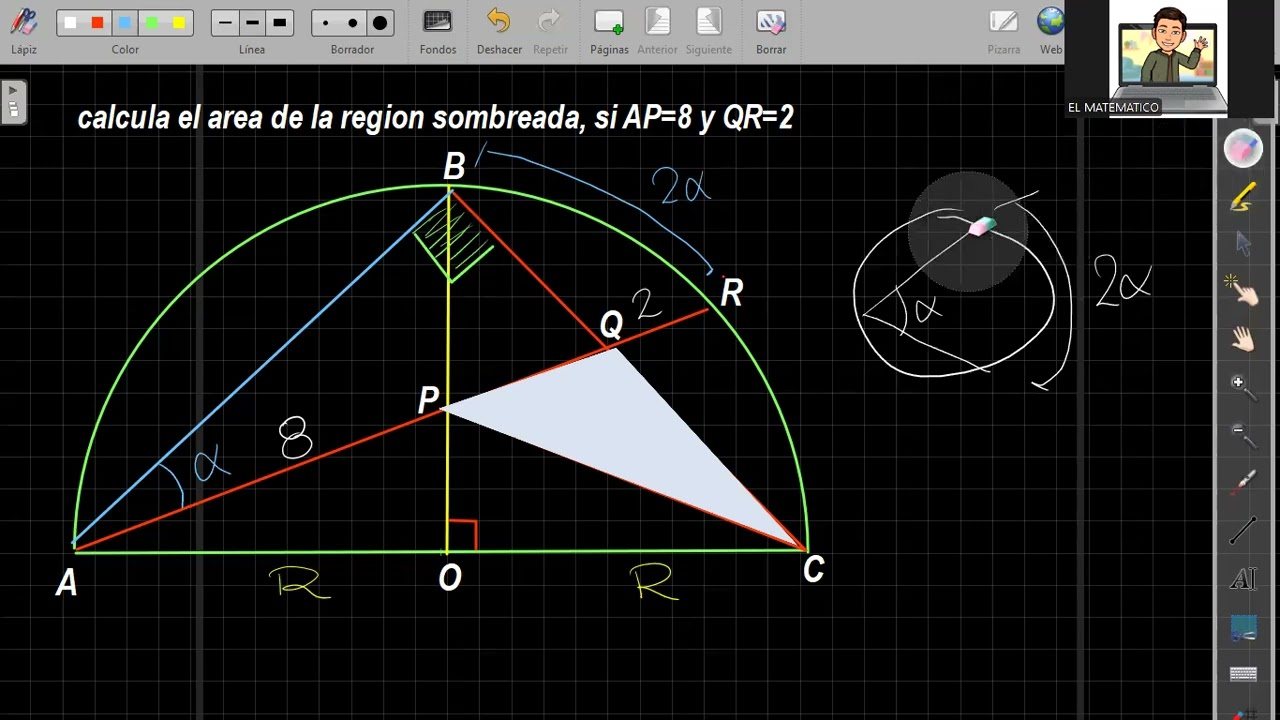Image resolution: width=1280 pixels, height=720 pixels.
Task: Choose the smallest eraser size
Action: click(325, 23)
